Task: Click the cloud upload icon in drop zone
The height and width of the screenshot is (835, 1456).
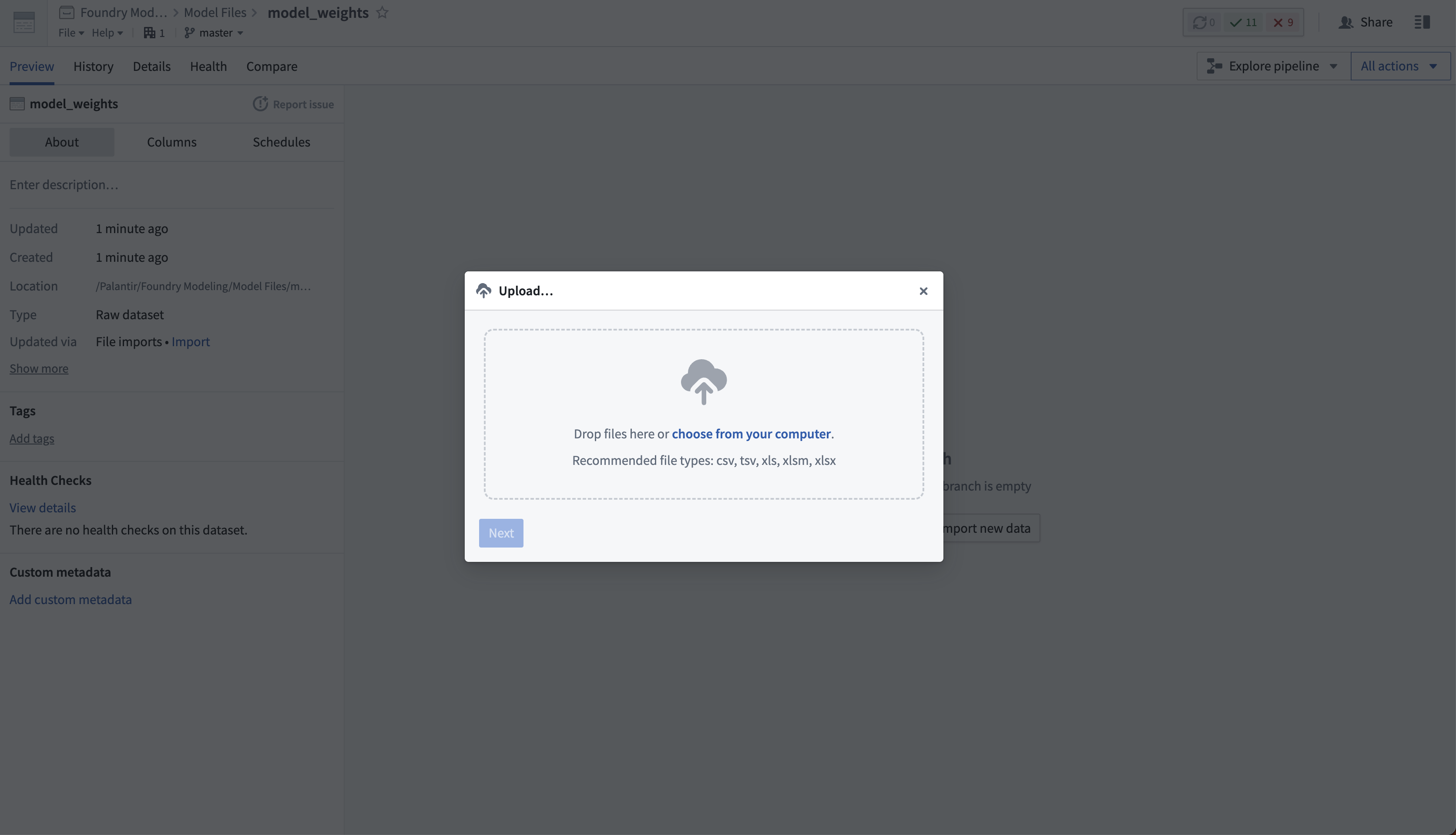Action: pos(703,382)
